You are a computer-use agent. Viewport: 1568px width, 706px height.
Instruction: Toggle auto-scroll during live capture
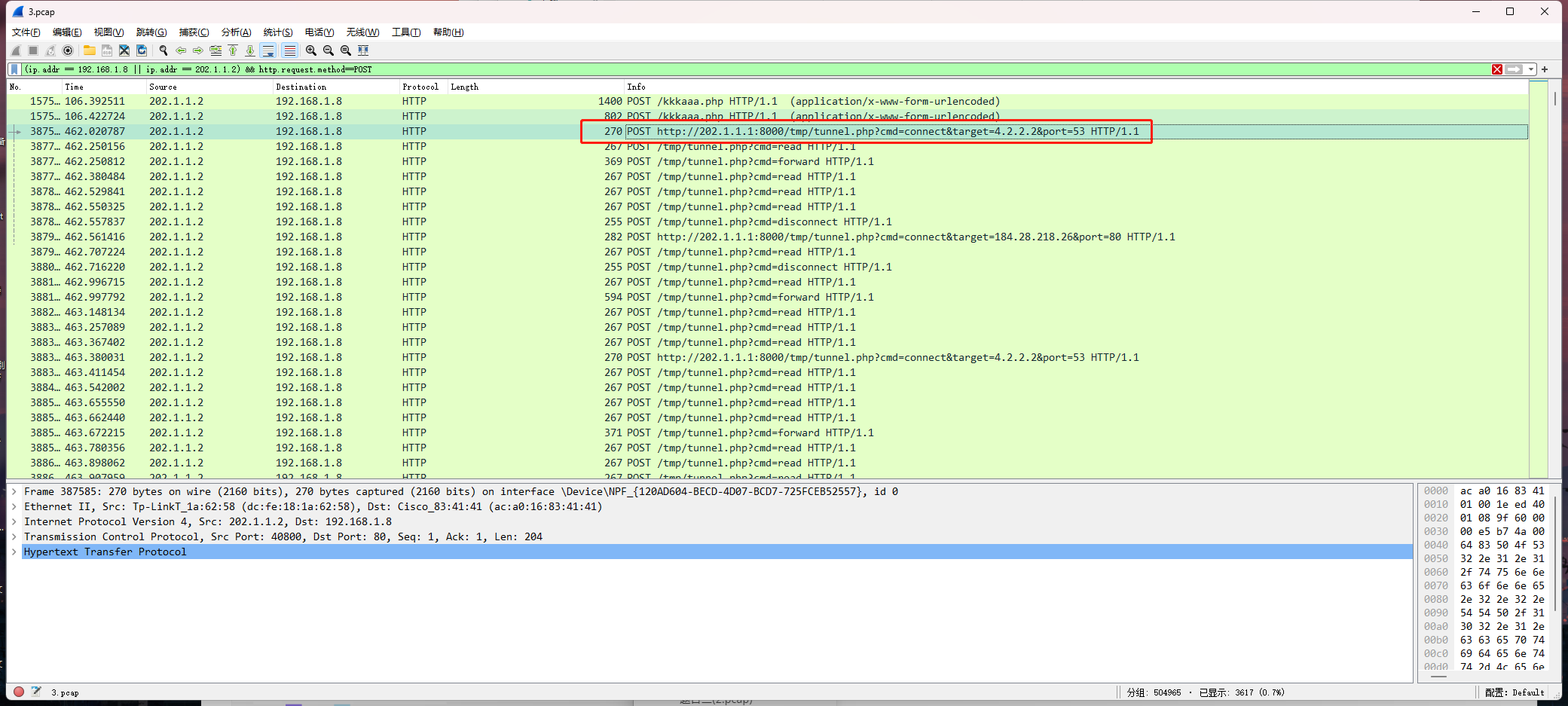(x=268, y=50)
